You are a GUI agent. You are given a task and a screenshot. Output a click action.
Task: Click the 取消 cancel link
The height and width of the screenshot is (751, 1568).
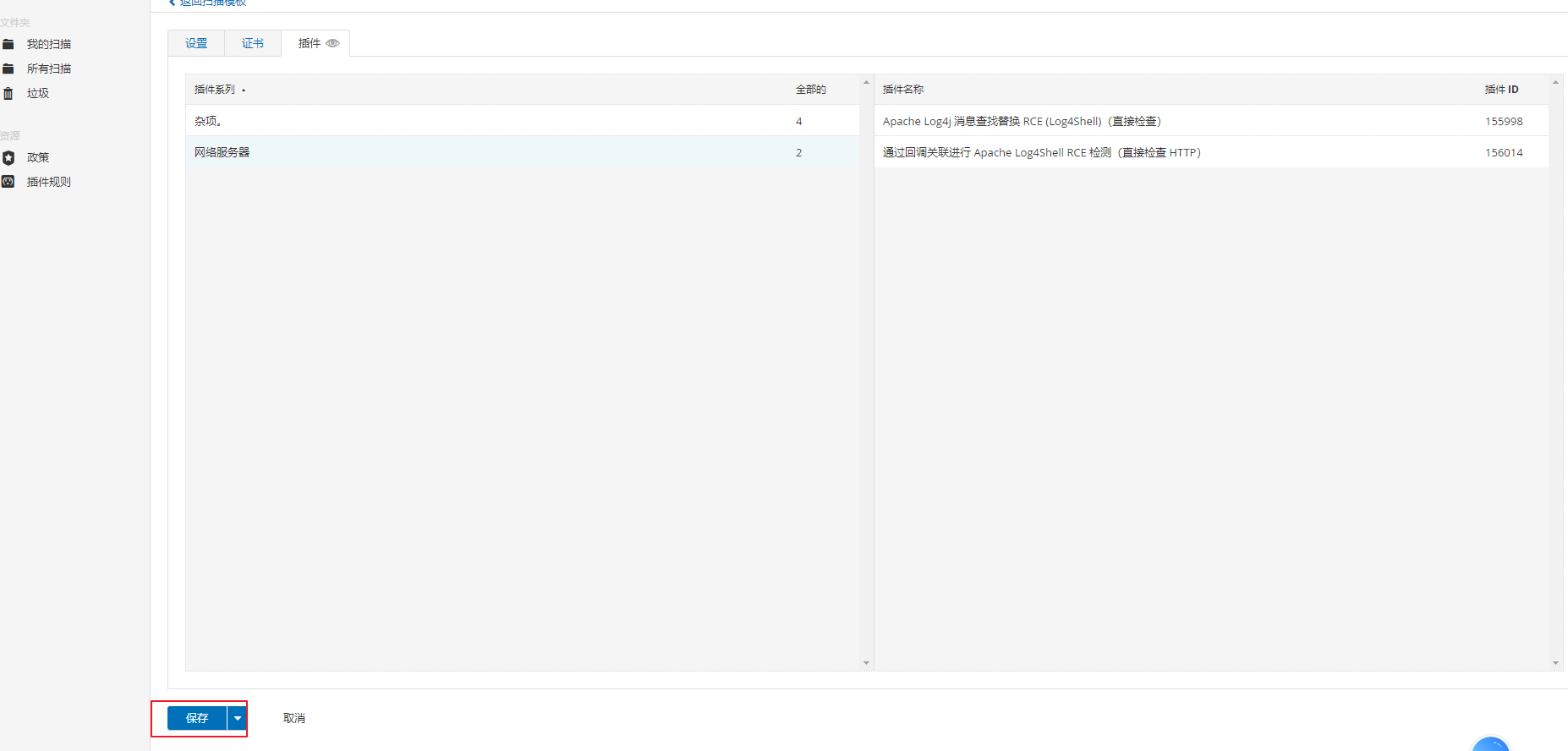click(x=294, y=718)
